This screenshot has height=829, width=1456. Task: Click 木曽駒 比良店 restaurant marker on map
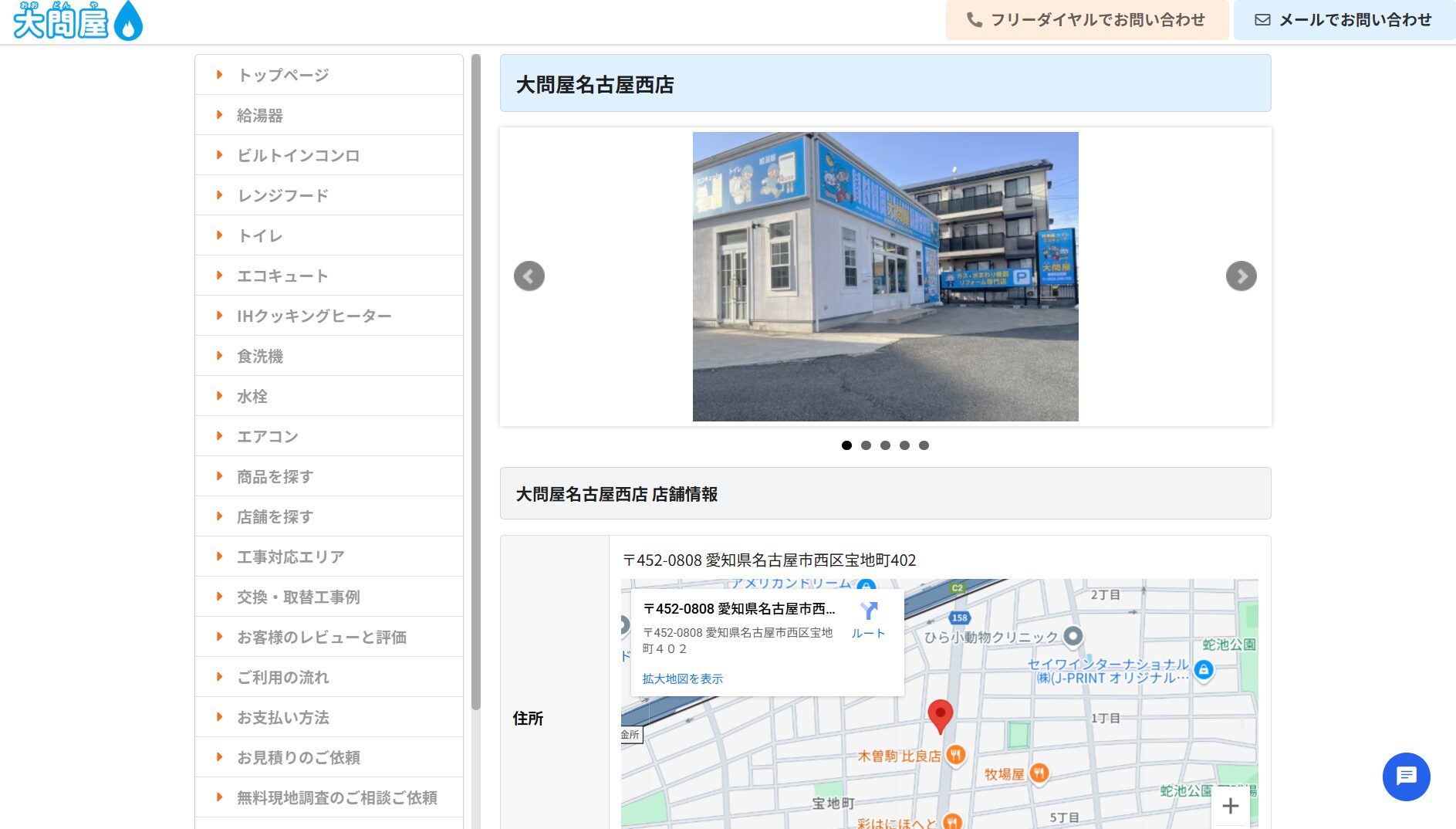click(955, 755)
